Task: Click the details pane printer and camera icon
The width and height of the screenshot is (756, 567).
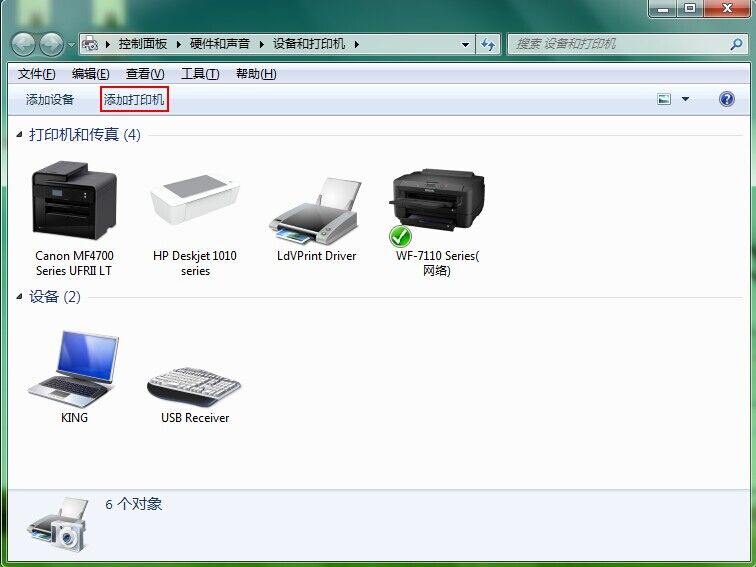Action: coord(58,525)
